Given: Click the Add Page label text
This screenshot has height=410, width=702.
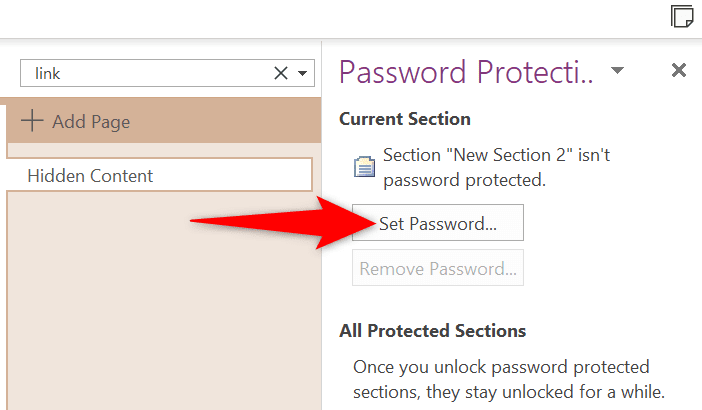Looking at the screenshot, I should pos(91,122).
